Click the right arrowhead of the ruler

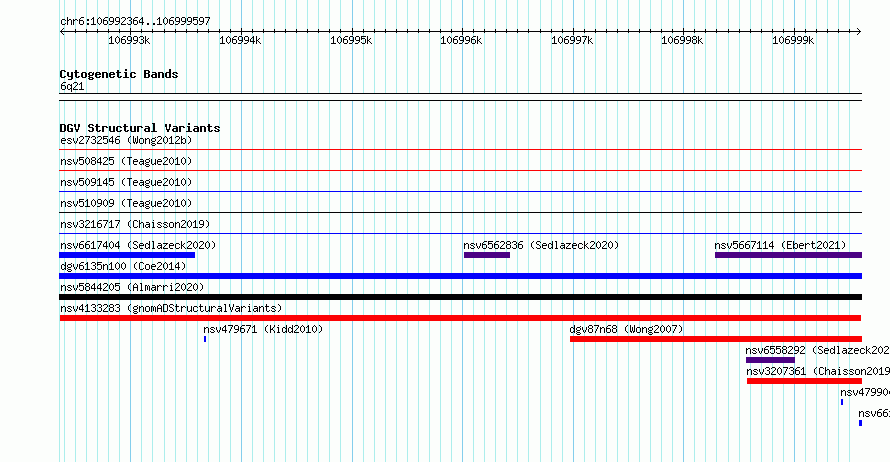click(x=859, y=32)
